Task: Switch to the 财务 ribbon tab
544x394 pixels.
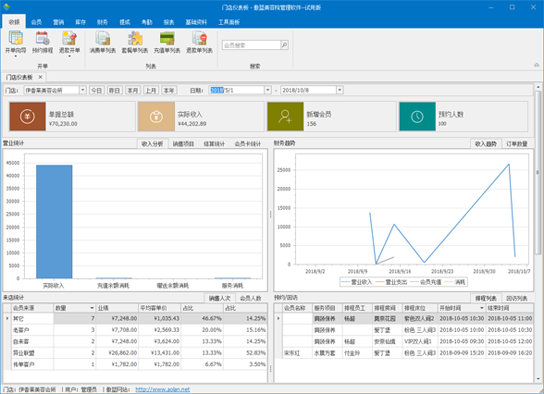Action: 102,22
